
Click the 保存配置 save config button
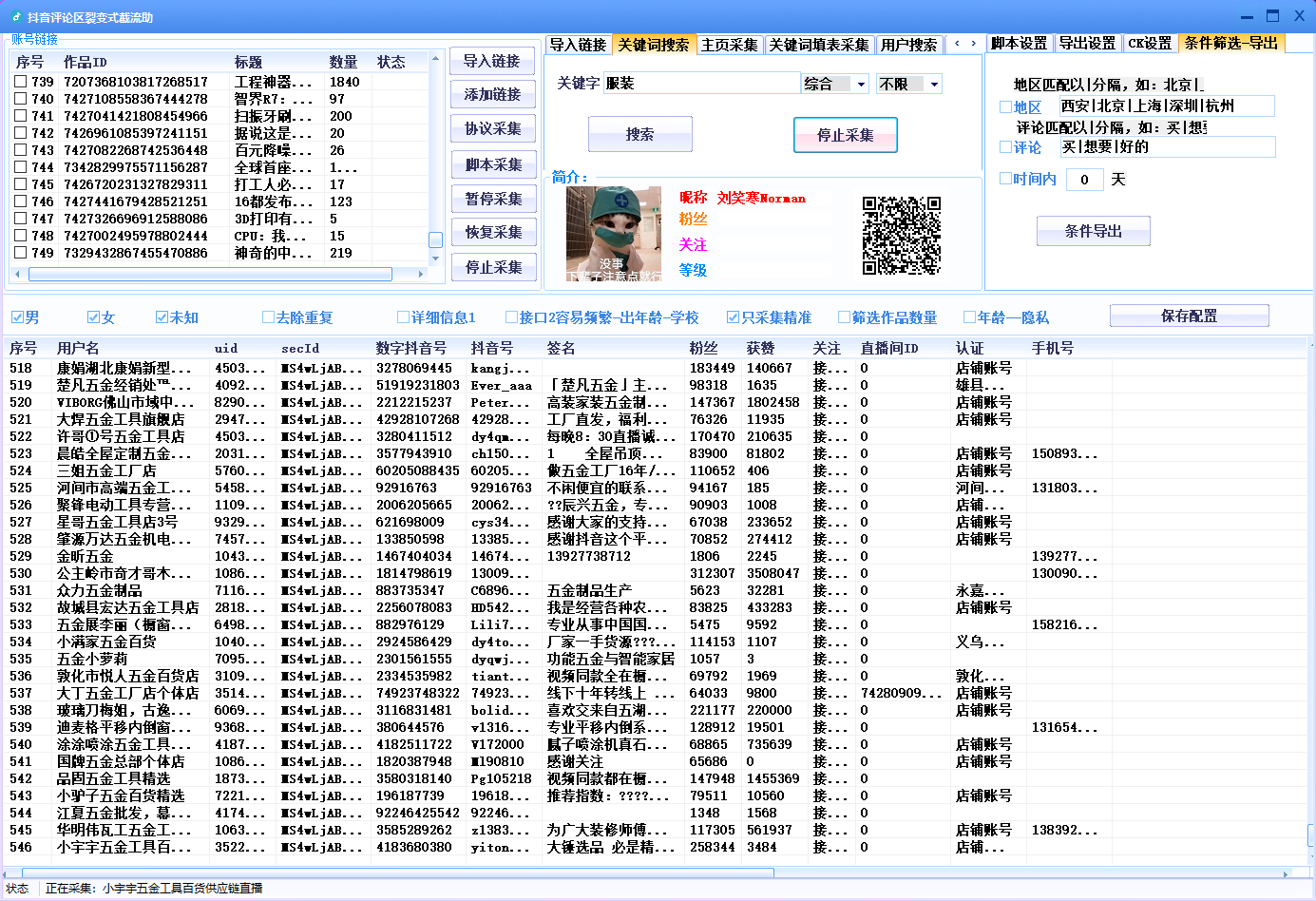point(1188,316)
